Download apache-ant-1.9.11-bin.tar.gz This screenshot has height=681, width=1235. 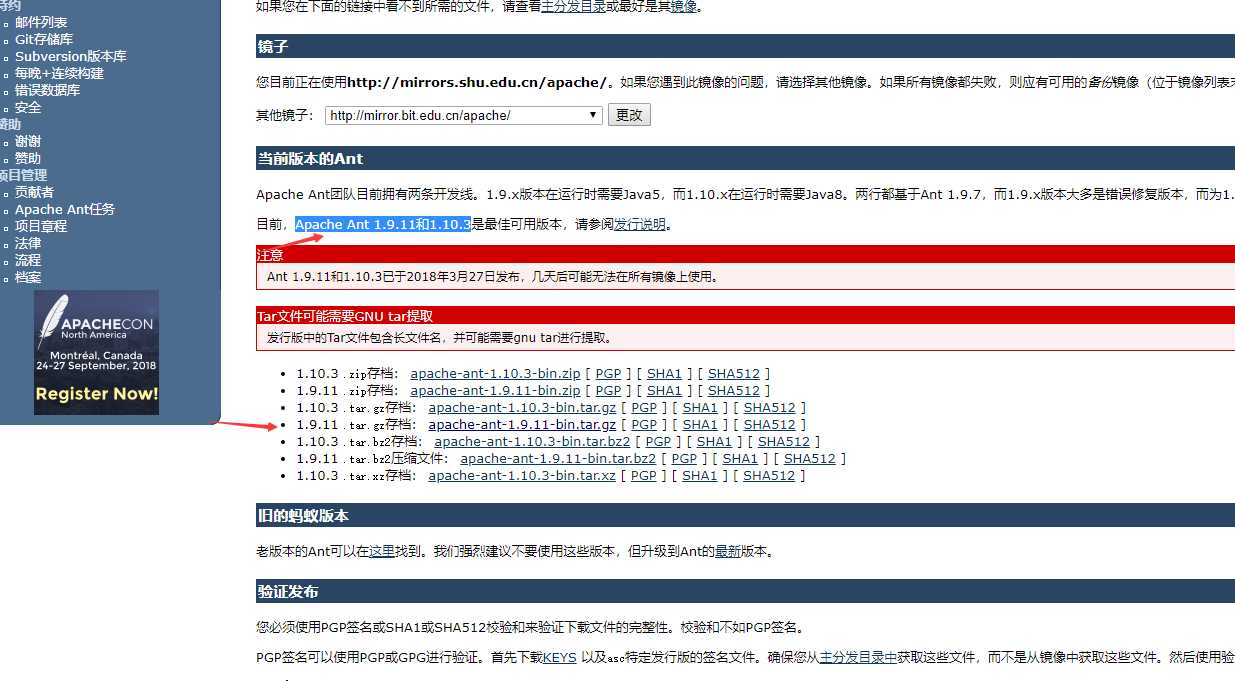click(x=522, y=425)
